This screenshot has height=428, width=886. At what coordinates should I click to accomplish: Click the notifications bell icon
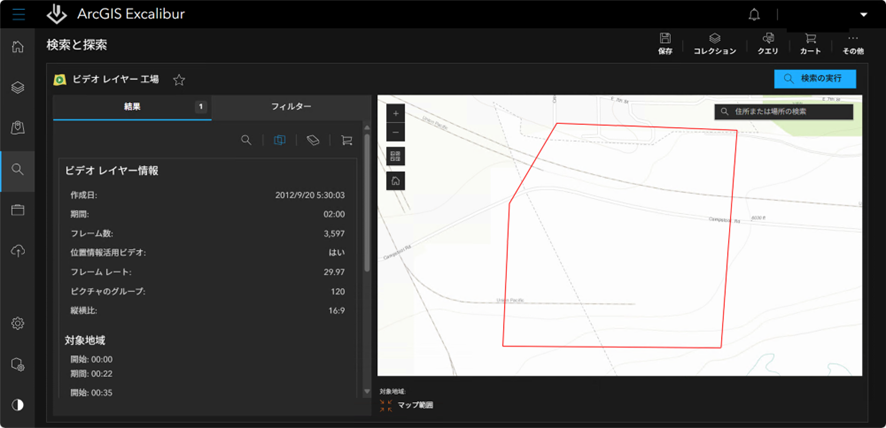coord(753,15)
